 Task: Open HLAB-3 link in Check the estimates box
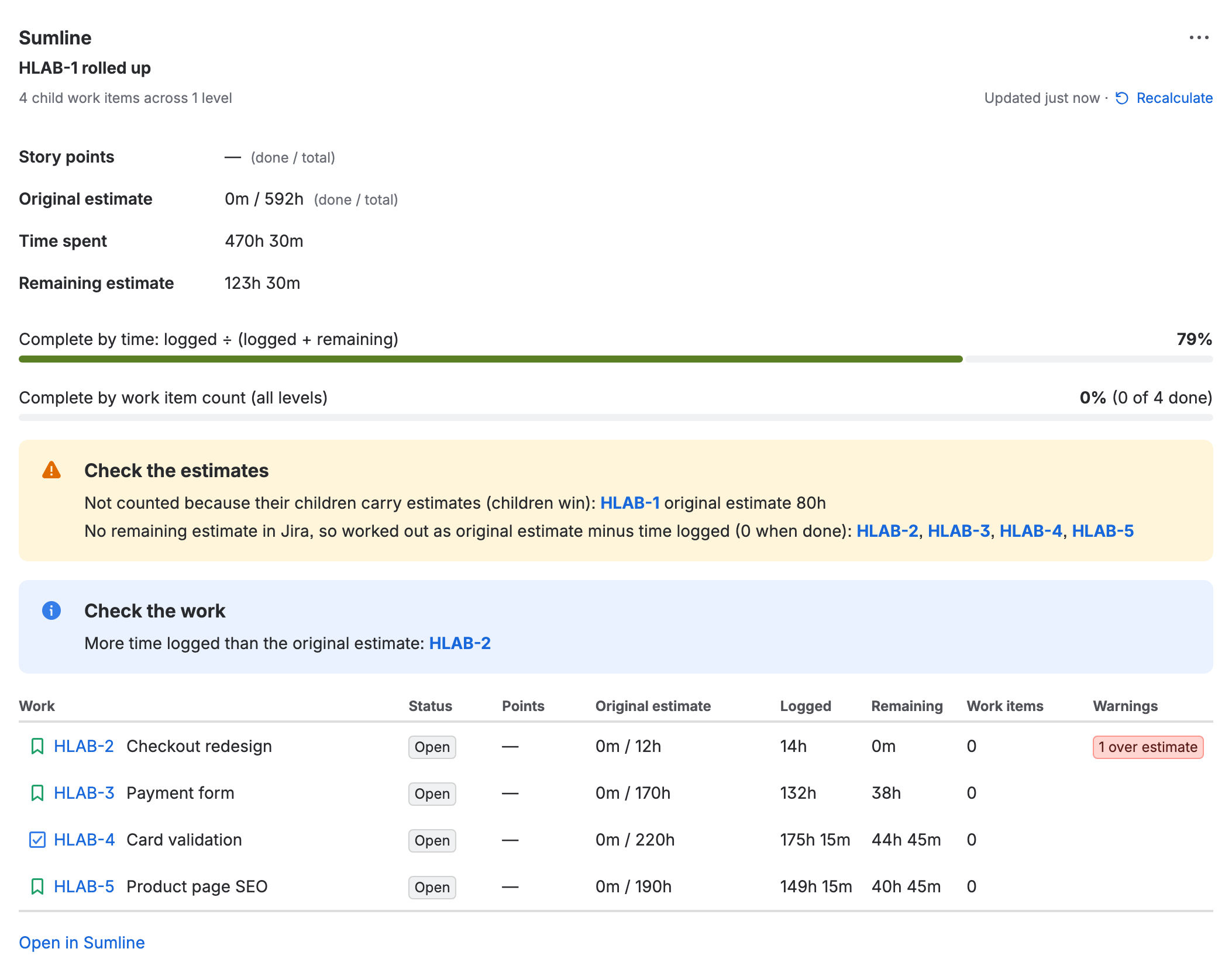958,531
